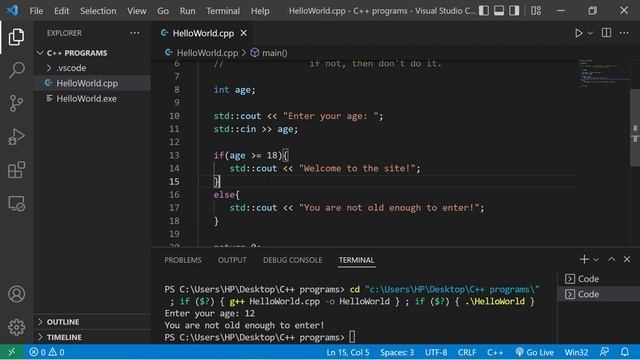
Task: Open errors and warnings count in status bar
Action: click(47, 352)
